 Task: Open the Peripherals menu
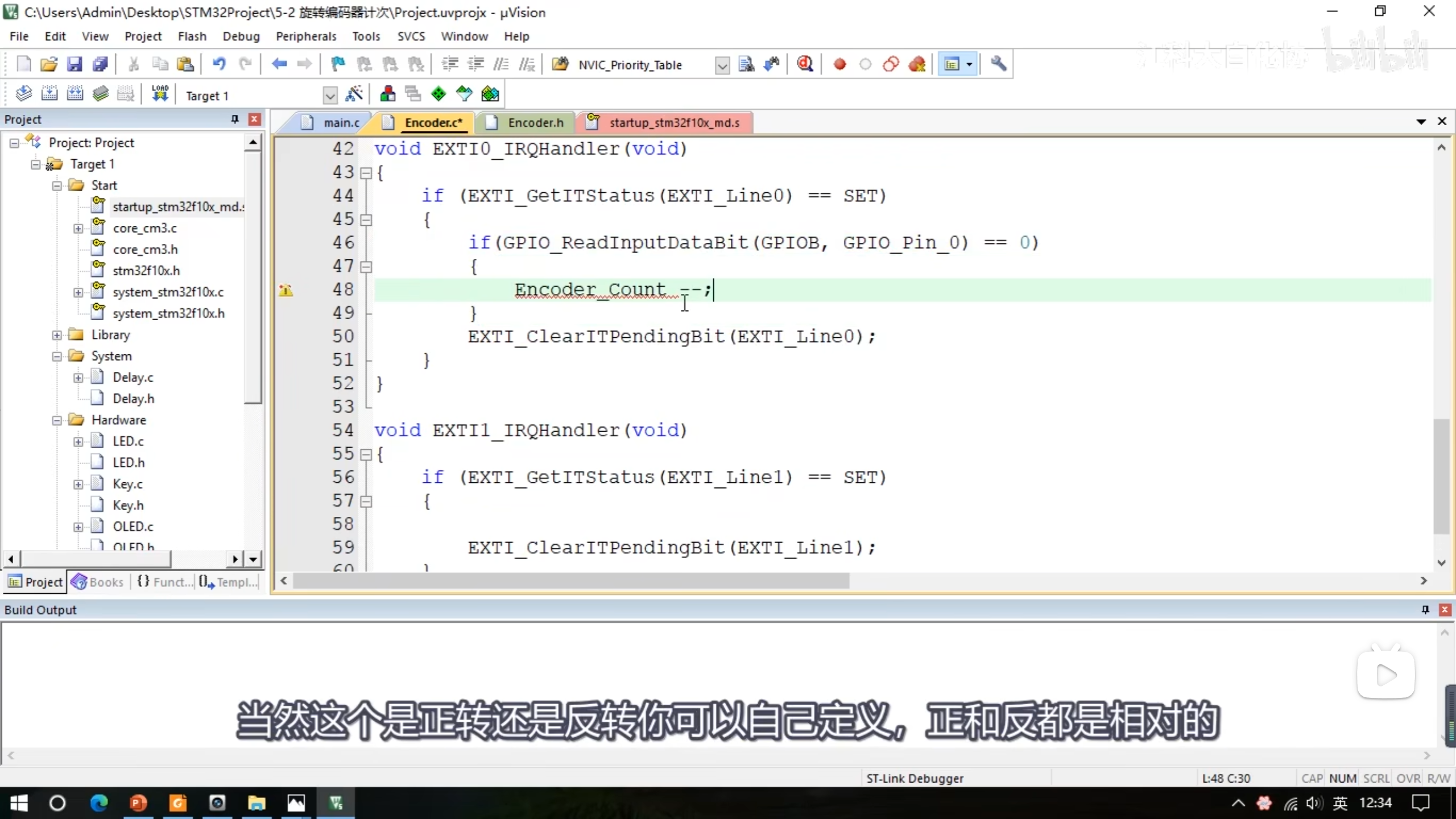306,36
